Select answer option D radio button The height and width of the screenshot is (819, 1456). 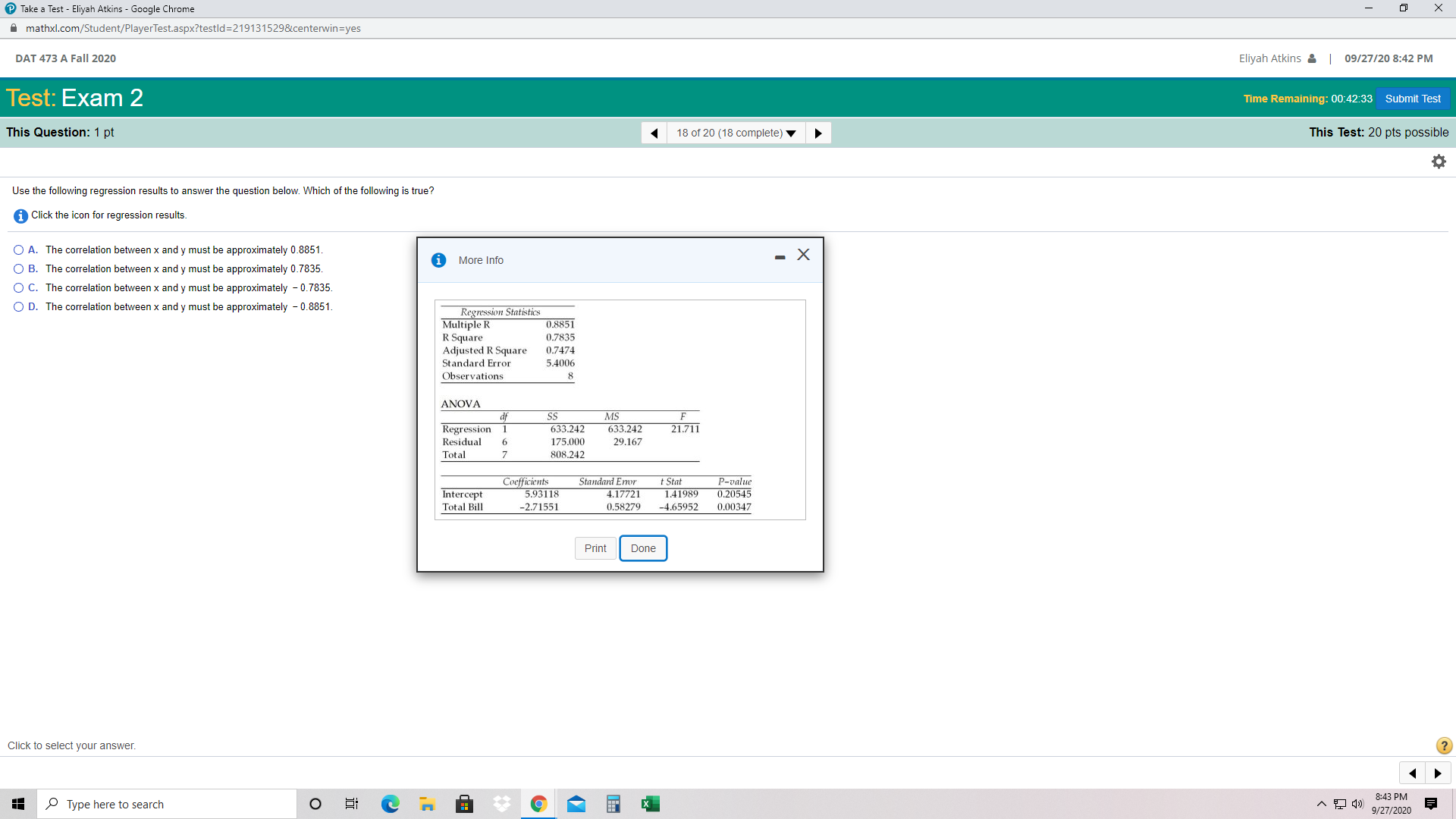tap(18, 307)
